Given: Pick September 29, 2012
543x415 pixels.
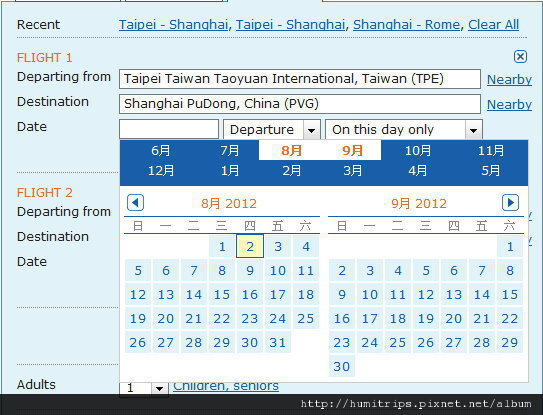Looking at the screenshot, I should pyautogui.click(x=510, y=343).
